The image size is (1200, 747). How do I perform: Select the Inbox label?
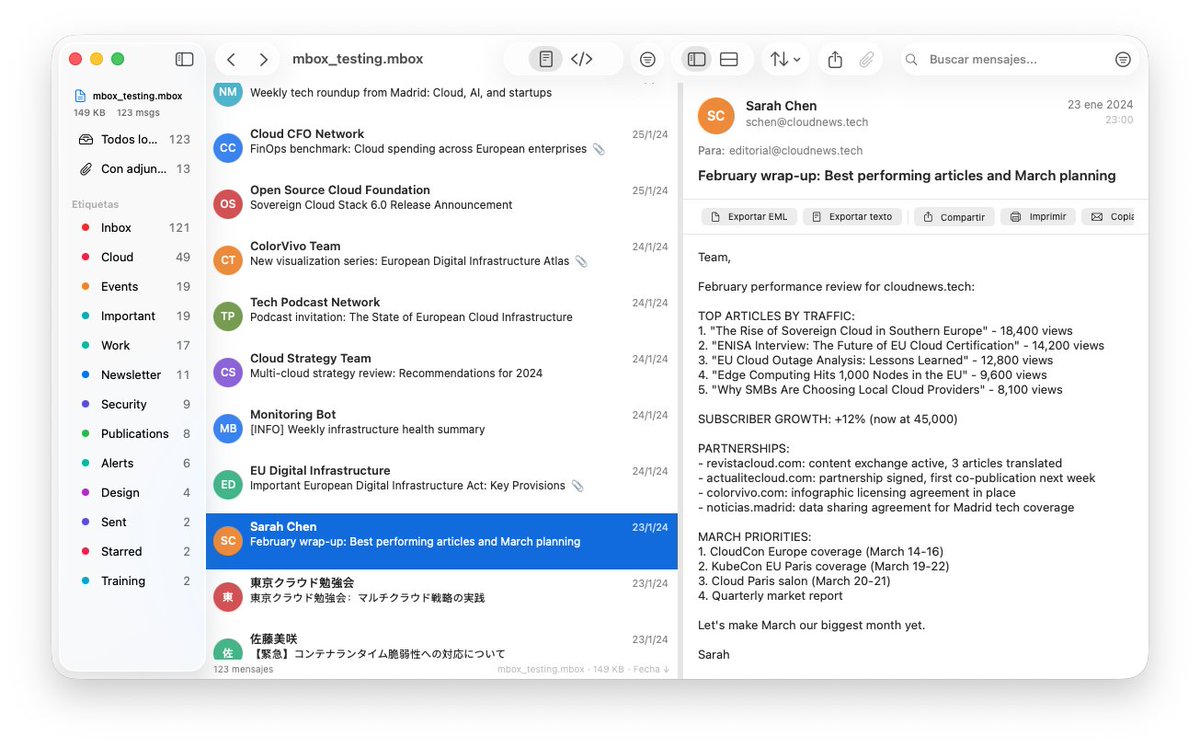coord(133,228)
